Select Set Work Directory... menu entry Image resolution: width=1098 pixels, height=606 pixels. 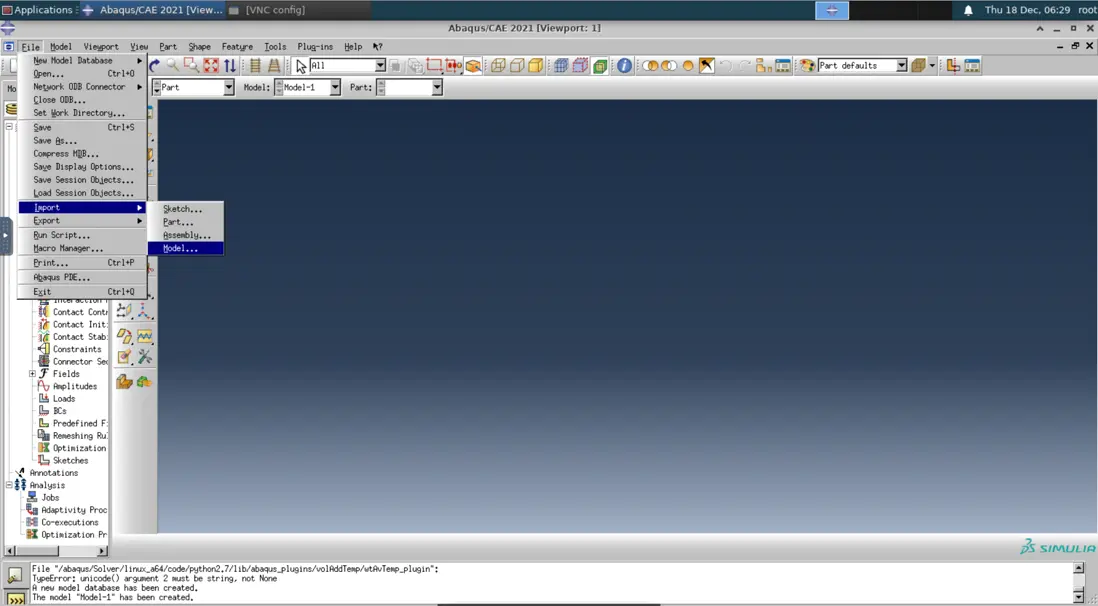click(x=79, y=113)
